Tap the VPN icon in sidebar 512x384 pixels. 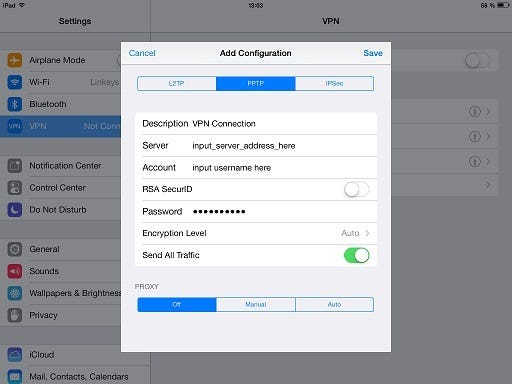(x=15, y=126)
